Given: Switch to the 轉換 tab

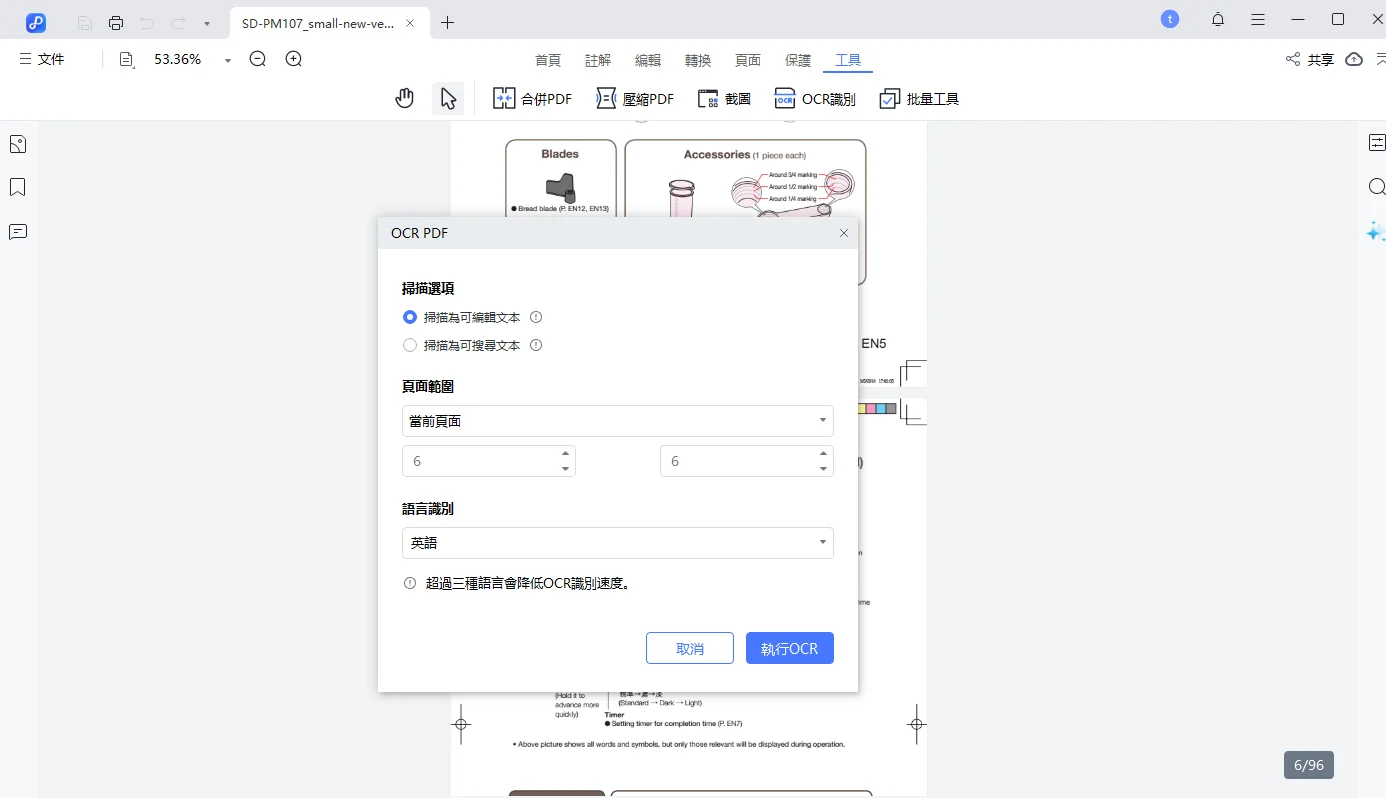Looking at the screenshot, I should (698, 60).
